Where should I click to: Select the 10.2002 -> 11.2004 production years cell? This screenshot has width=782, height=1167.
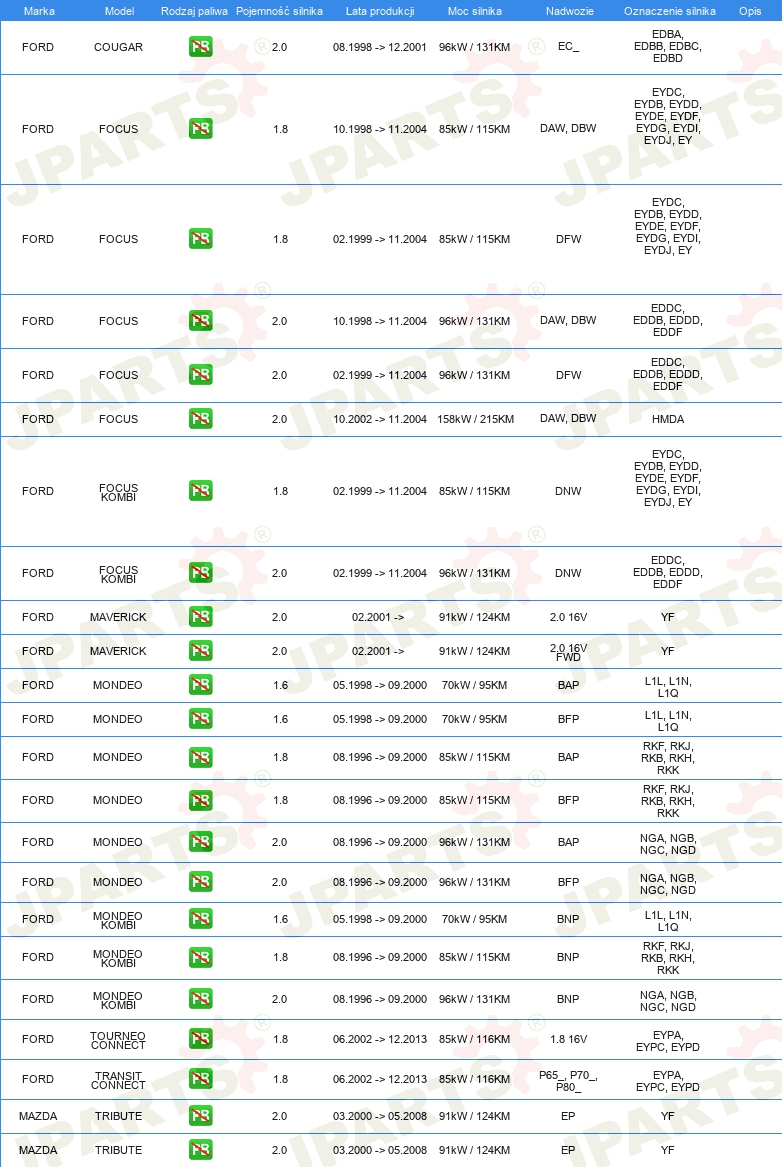[379, 419]
